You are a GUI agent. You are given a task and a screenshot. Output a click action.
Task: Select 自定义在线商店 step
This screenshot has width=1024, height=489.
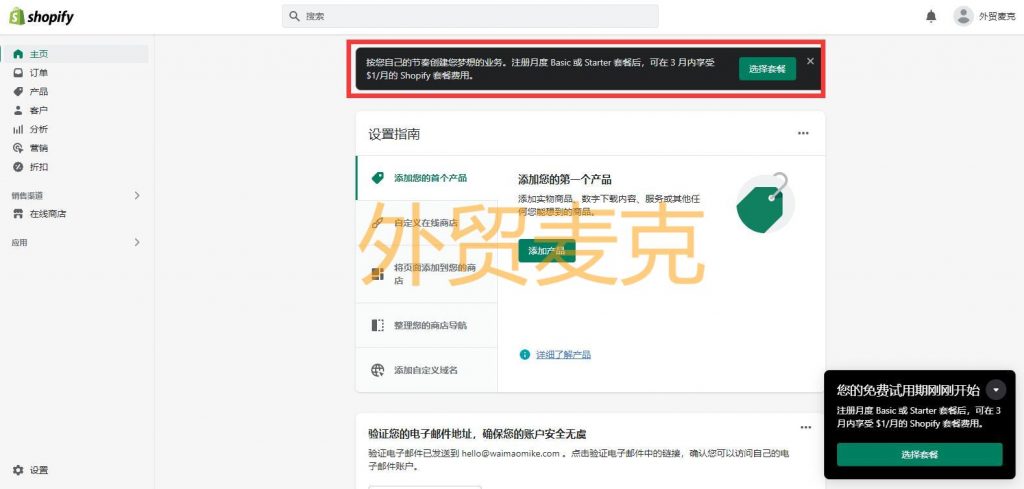coord(426,223)
